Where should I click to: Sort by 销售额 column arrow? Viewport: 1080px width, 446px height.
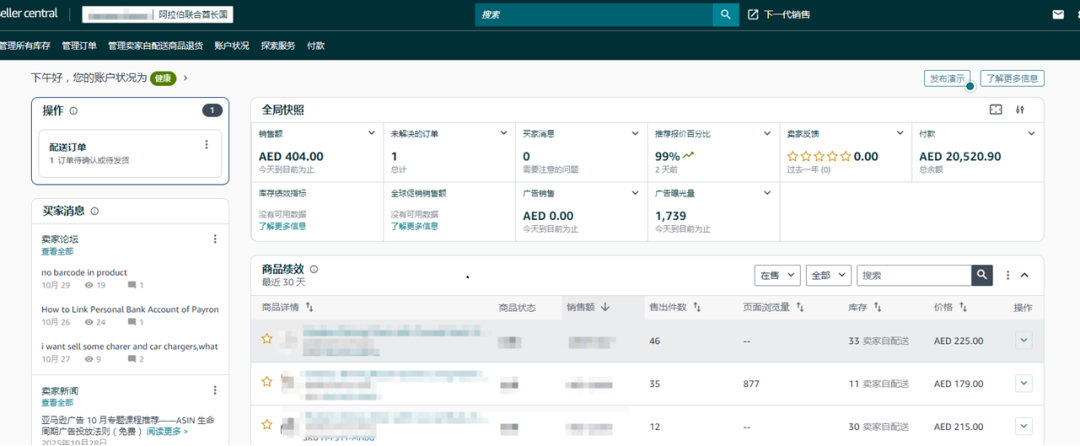click(605, 308)
